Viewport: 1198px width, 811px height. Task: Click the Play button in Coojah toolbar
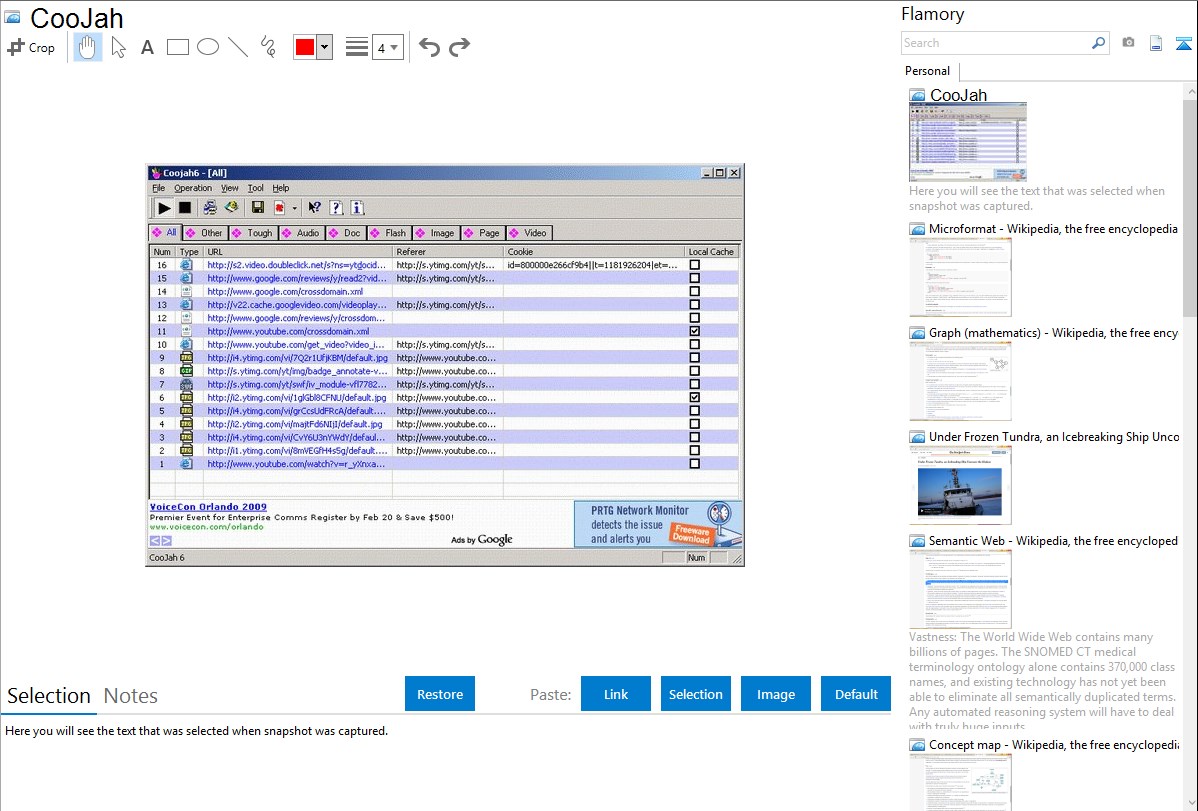(x=164, y=207)
